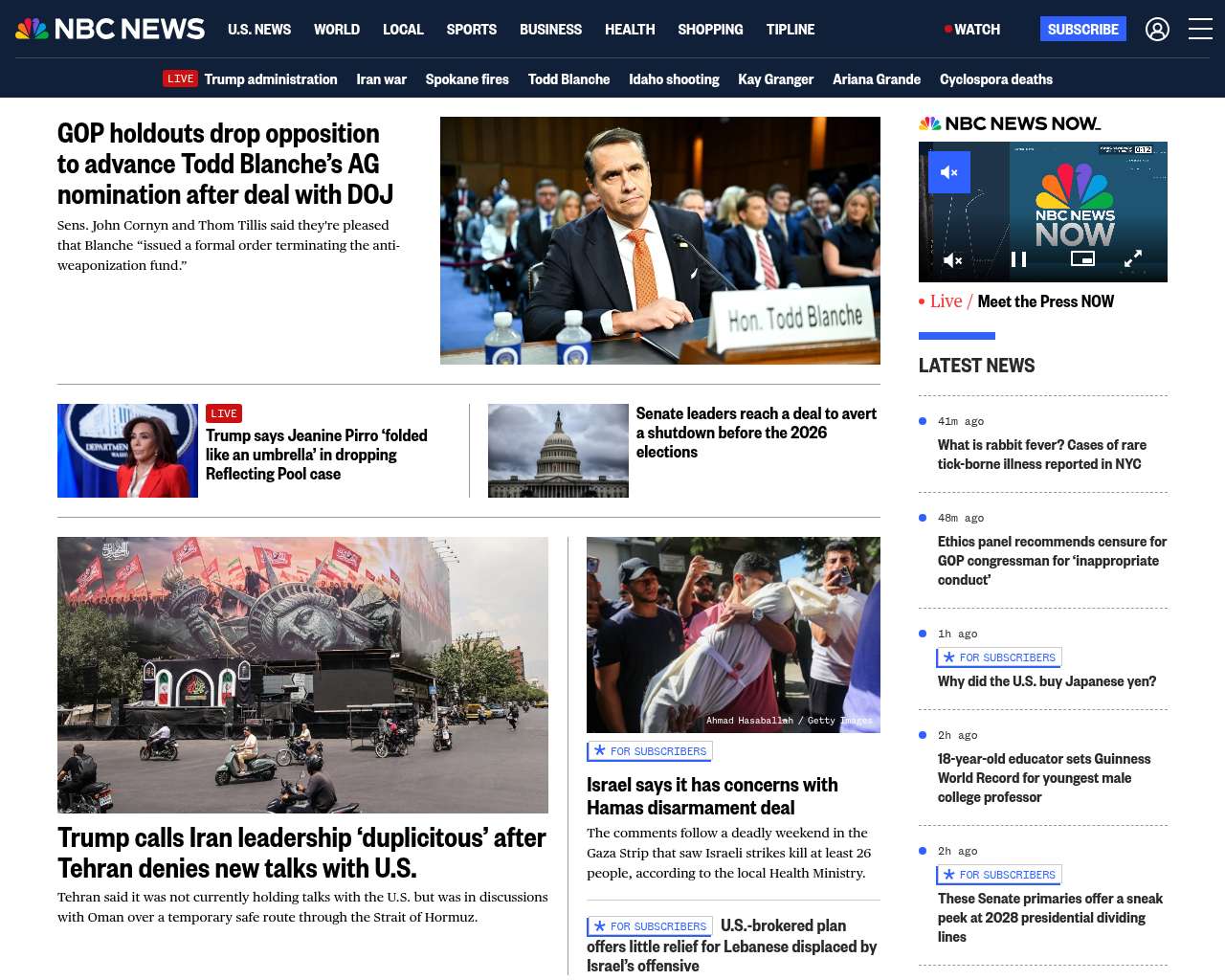Navigate to the Sports section

(472, 30)
